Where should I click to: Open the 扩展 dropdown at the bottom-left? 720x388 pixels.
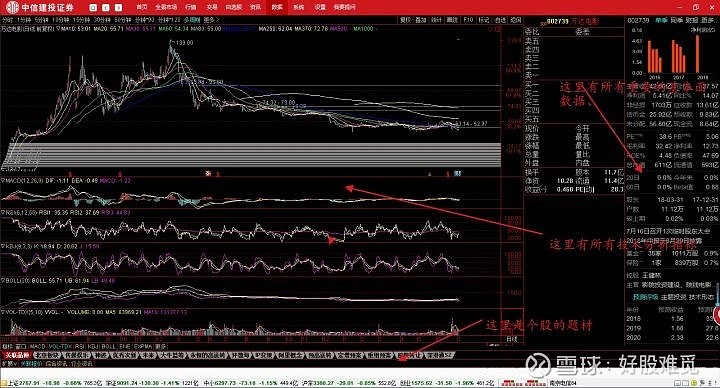click(x=9, y=363)
